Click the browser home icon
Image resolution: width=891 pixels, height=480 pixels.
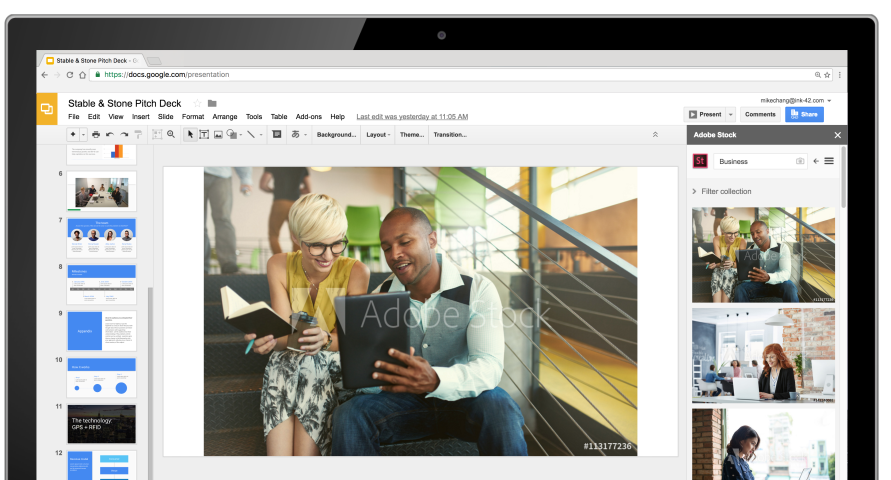pos(82,74)
